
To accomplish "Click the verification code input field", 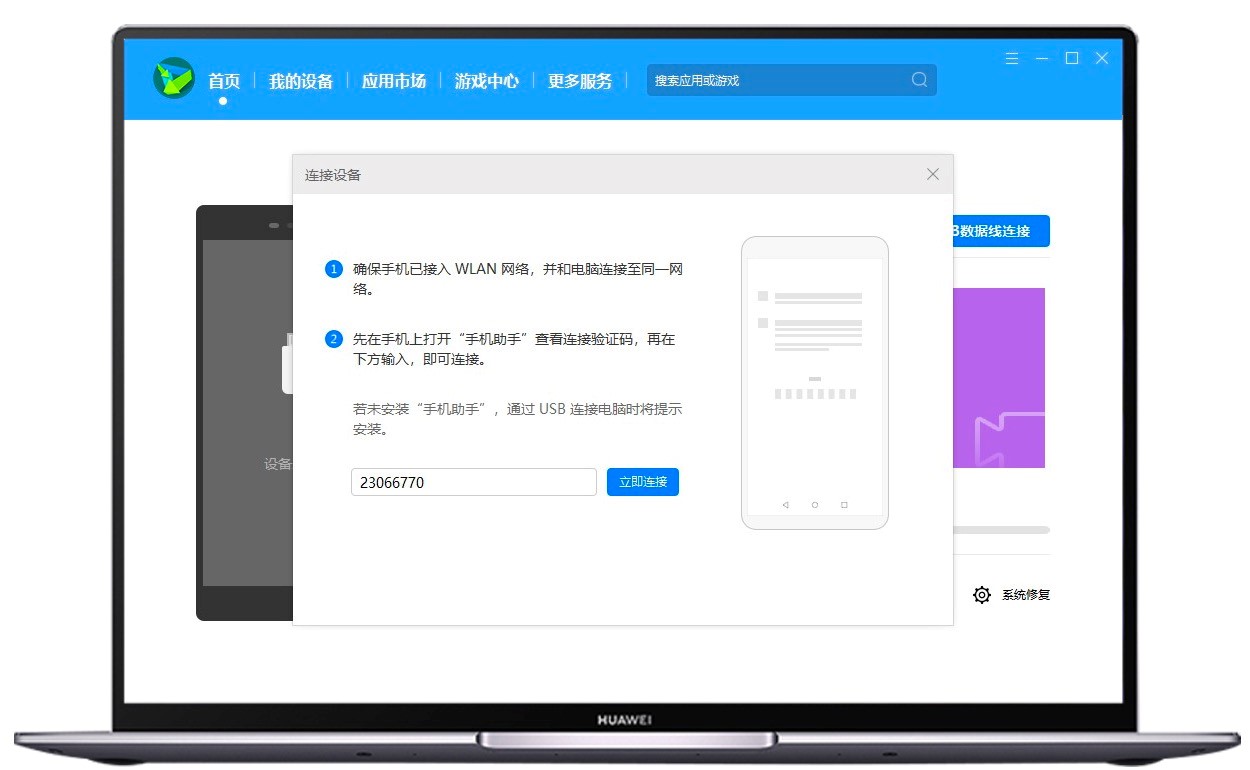I will pyautogui.click(x=474, y=482).
